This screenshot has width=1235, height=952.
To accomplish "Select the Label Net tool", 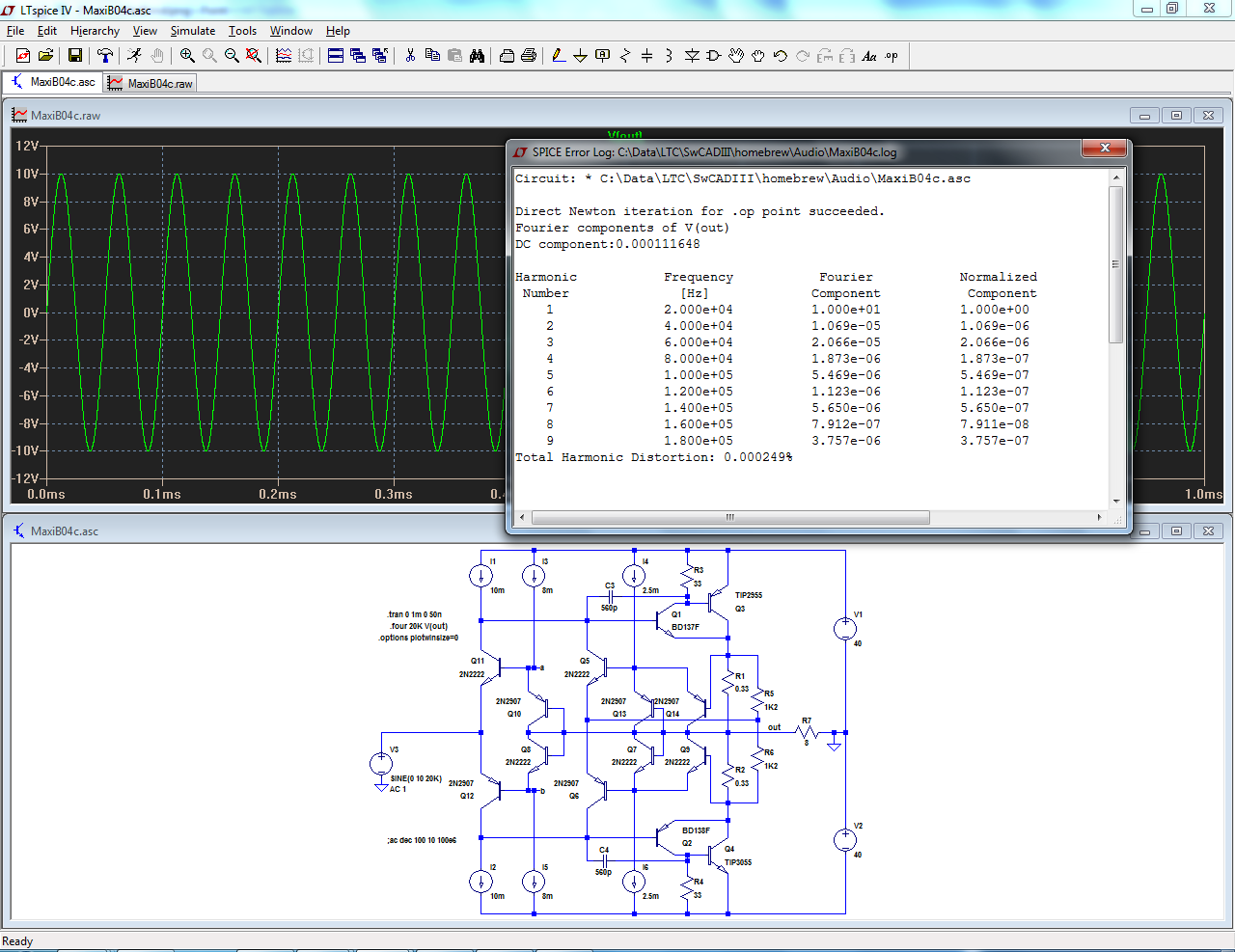I will tap(603, 56).
